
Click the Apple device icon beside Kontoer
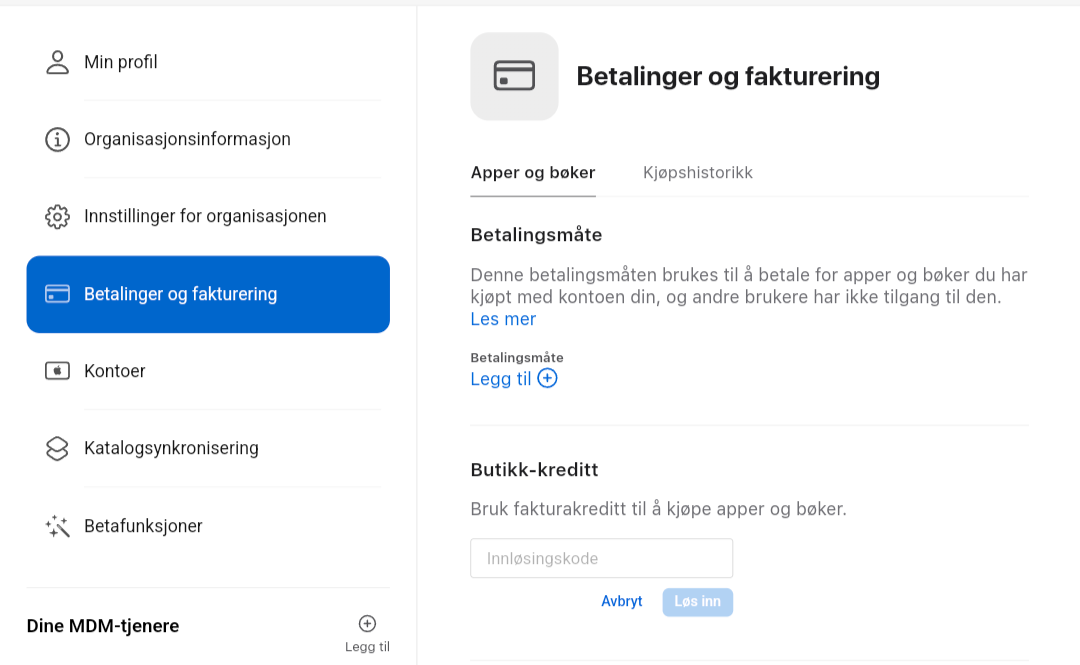click(x=57, y=371)
